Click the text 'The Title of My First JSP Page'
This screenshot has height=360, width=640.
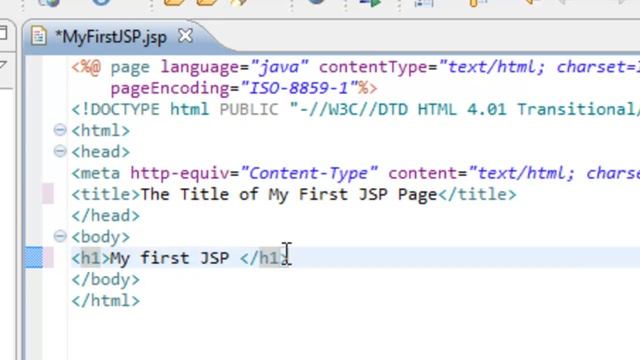click(x=289, y=194)
